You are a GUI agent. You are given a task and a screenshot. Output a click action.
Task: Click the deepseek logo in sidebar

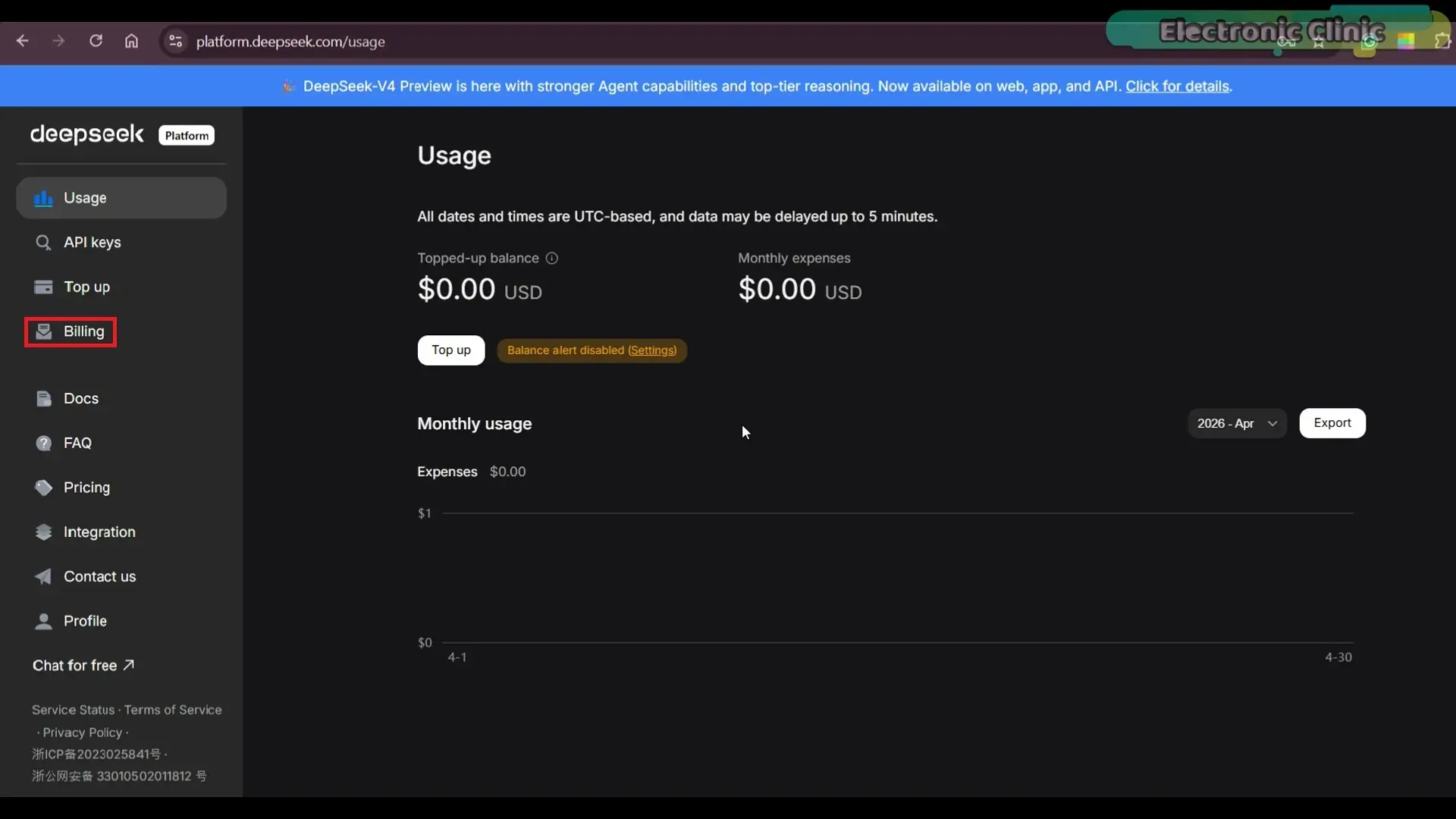tap(86, 134)
